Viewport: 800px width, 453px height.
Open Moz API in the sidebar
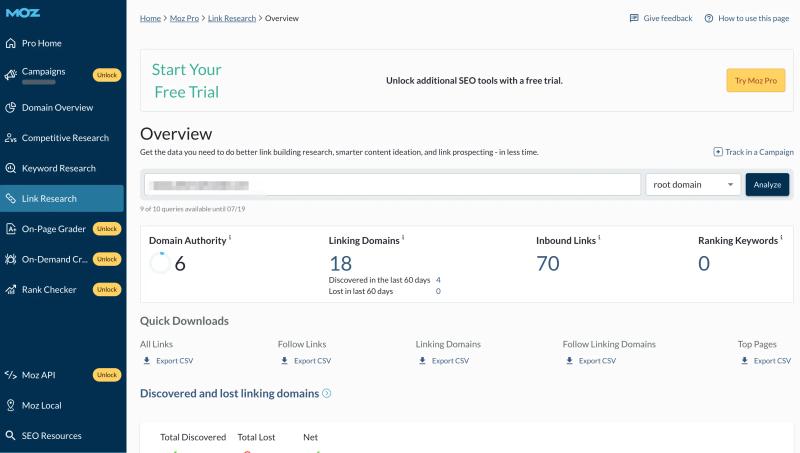click(x=38, y=375)
